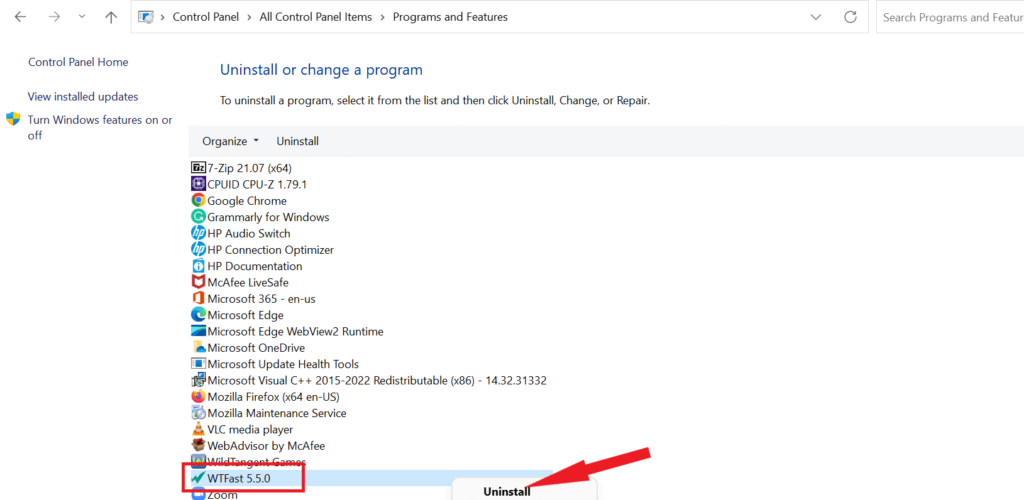Select McAfee LiveSafe entry

248,282
